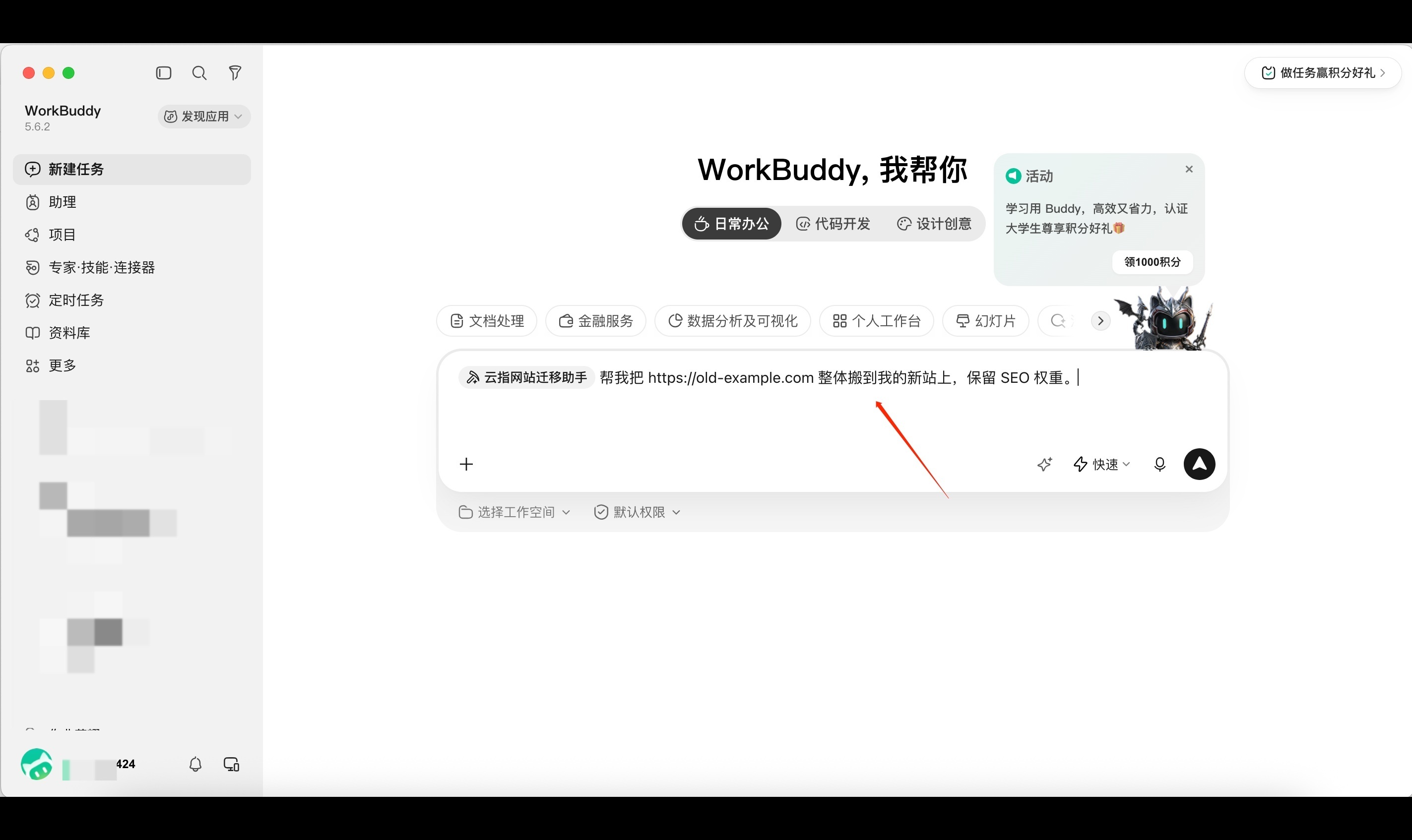This screenshot has width=1412, height=840.
Task: Click the user avatar at bottom left
Action: pos(37,764)
